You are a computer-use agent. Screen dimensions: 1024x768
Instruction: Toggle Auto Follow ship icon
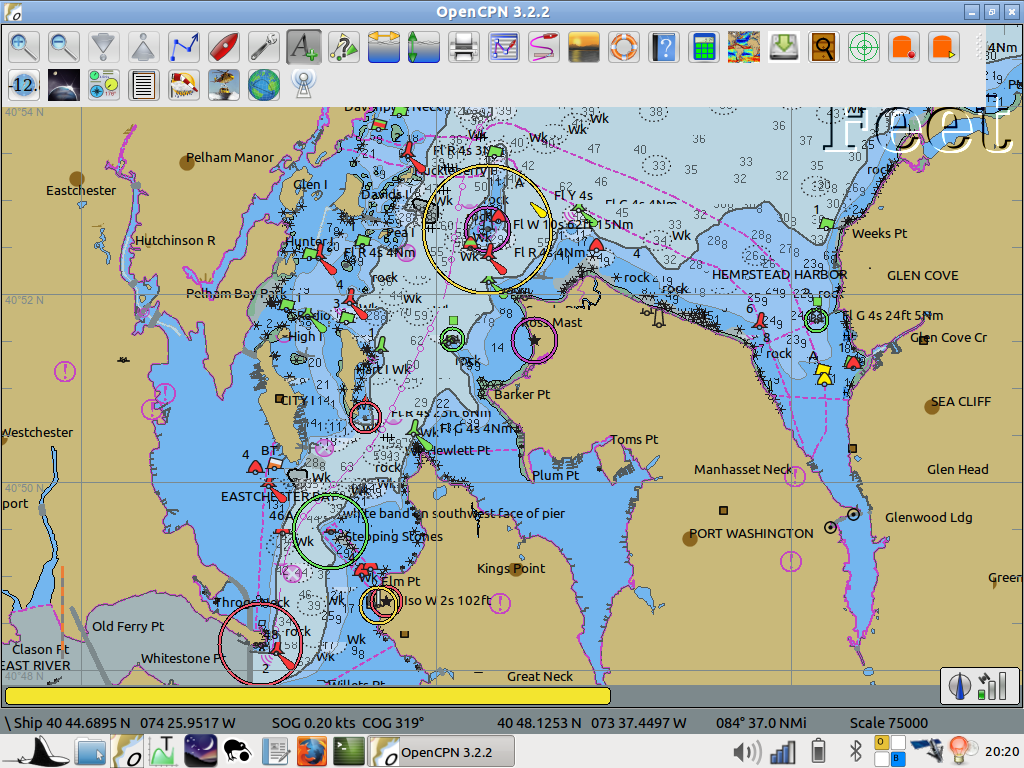(x=224, y=47)
